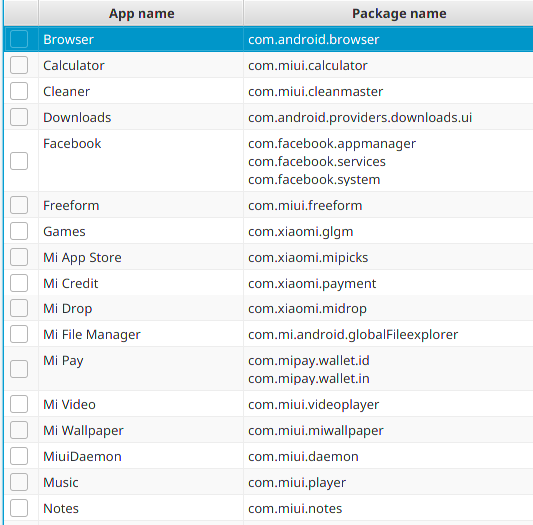Select com.miui.daemon package name

[x=303, y=456]
